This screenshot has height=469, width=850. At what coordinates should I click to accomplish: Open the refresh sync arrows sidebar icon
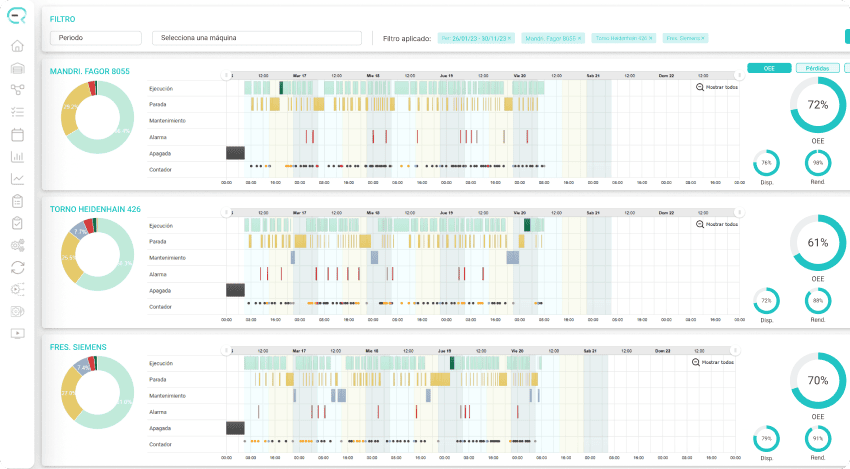17,267
